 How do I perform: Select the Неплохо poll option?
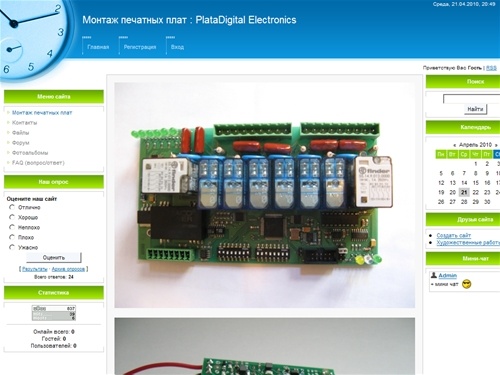point(12,227)
